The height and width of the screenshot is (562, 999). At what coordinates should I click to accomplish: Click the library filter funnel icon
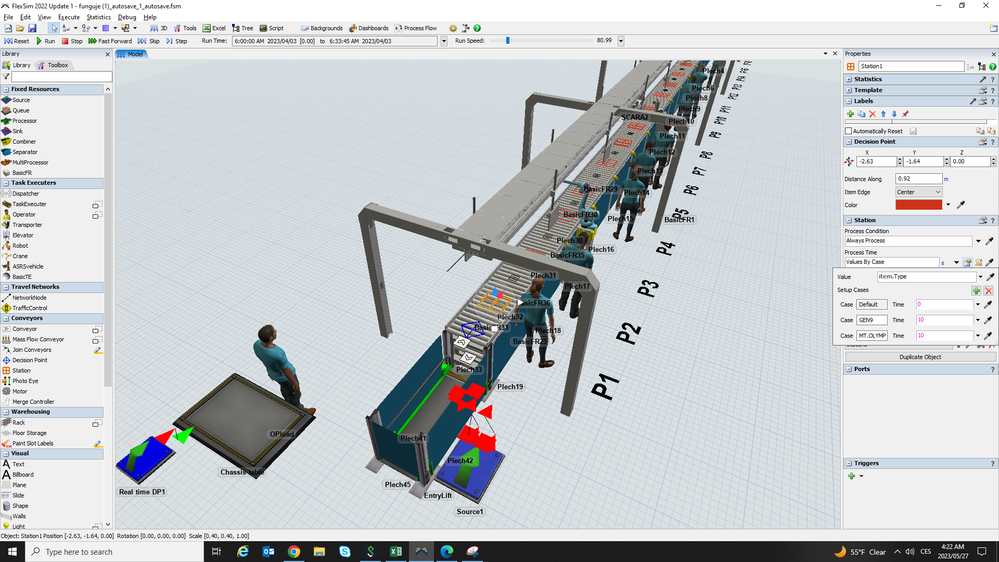pyautogui.click(x=6, y=76)
